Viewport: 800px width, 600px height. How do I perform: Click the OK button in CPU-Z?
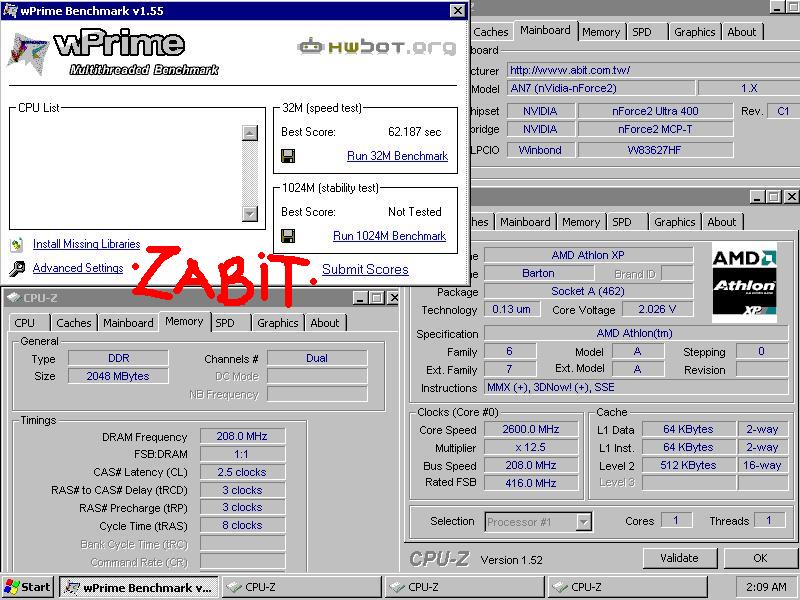point(760,558)
